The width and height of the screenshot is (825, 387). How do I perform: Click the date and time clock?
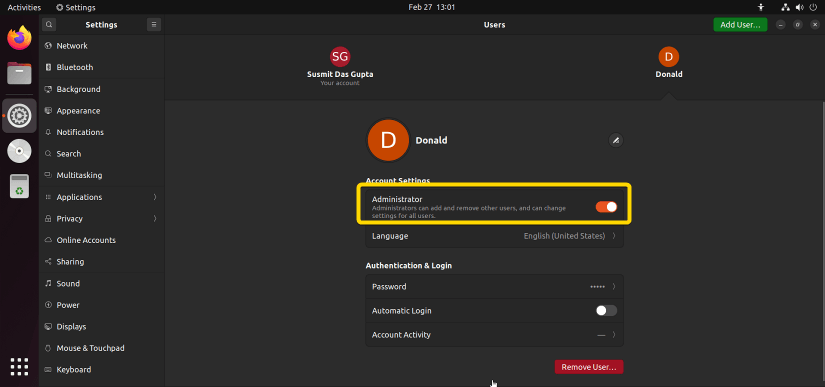click(x=431, y=7)
